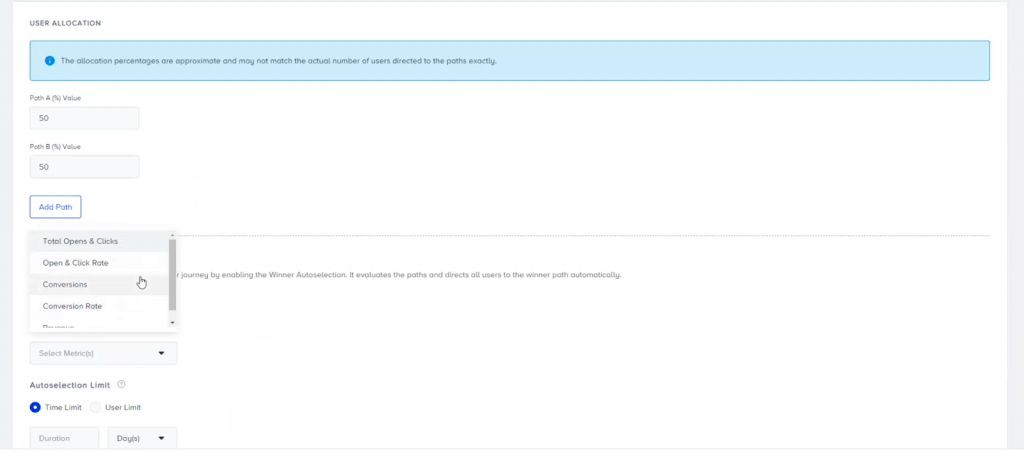Click the metric list scroll down arrow
Viewport: 1024px width, 453px height.
tap(172, 322)
